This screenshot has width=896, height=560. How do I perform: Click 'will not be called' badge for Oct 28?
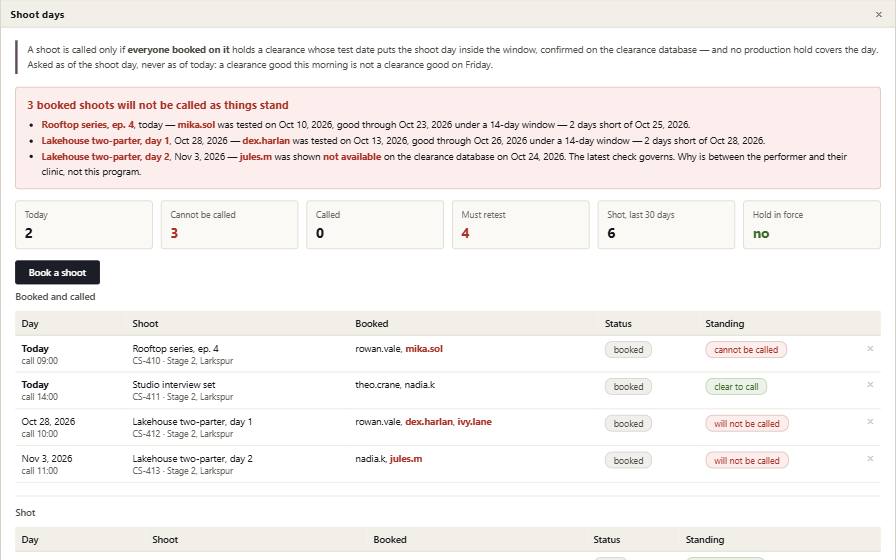pos(747,424)
